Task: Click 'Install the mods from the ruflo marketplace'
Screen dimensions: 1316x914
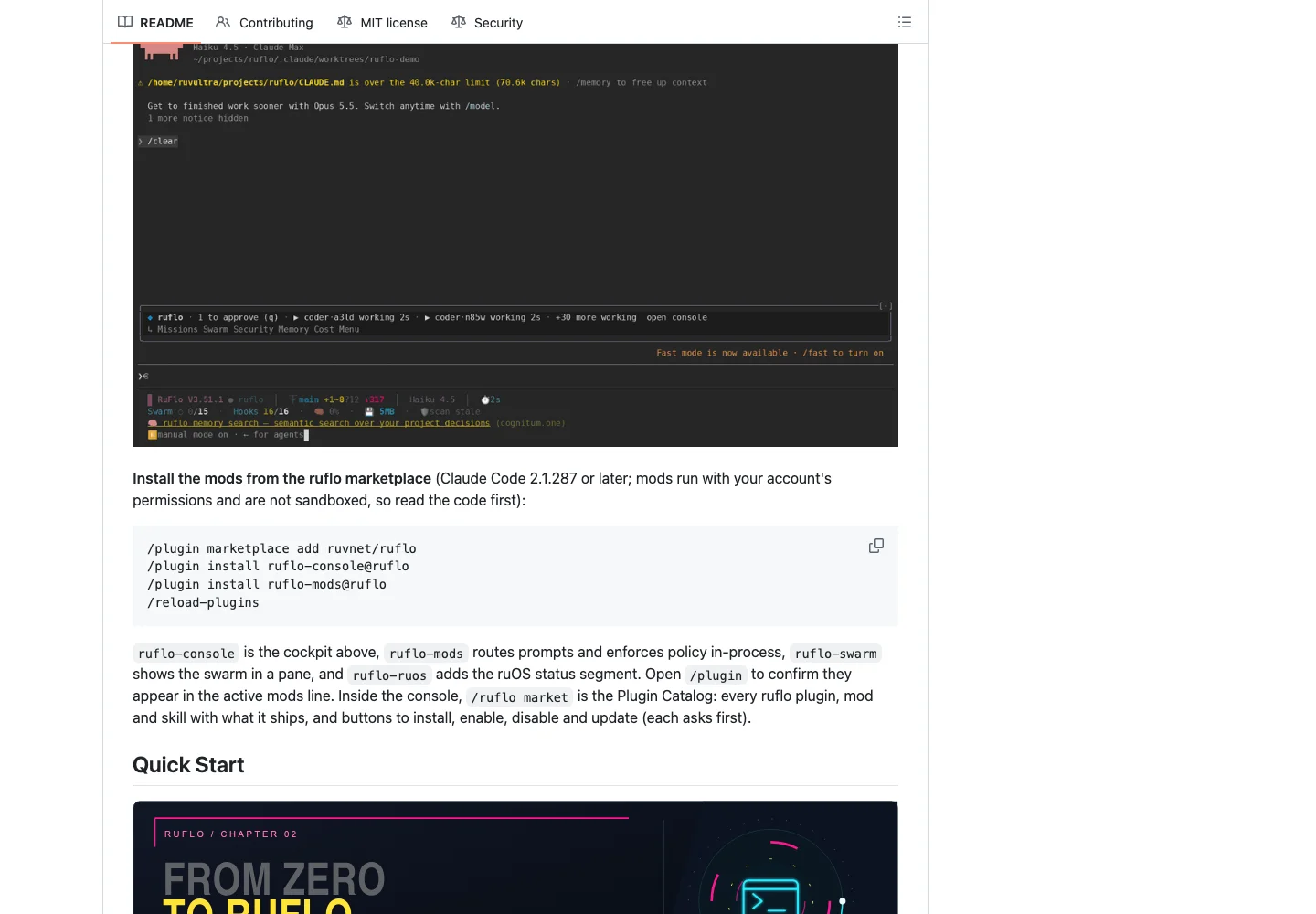Action: pyautogui.click(x=281, y=478)
